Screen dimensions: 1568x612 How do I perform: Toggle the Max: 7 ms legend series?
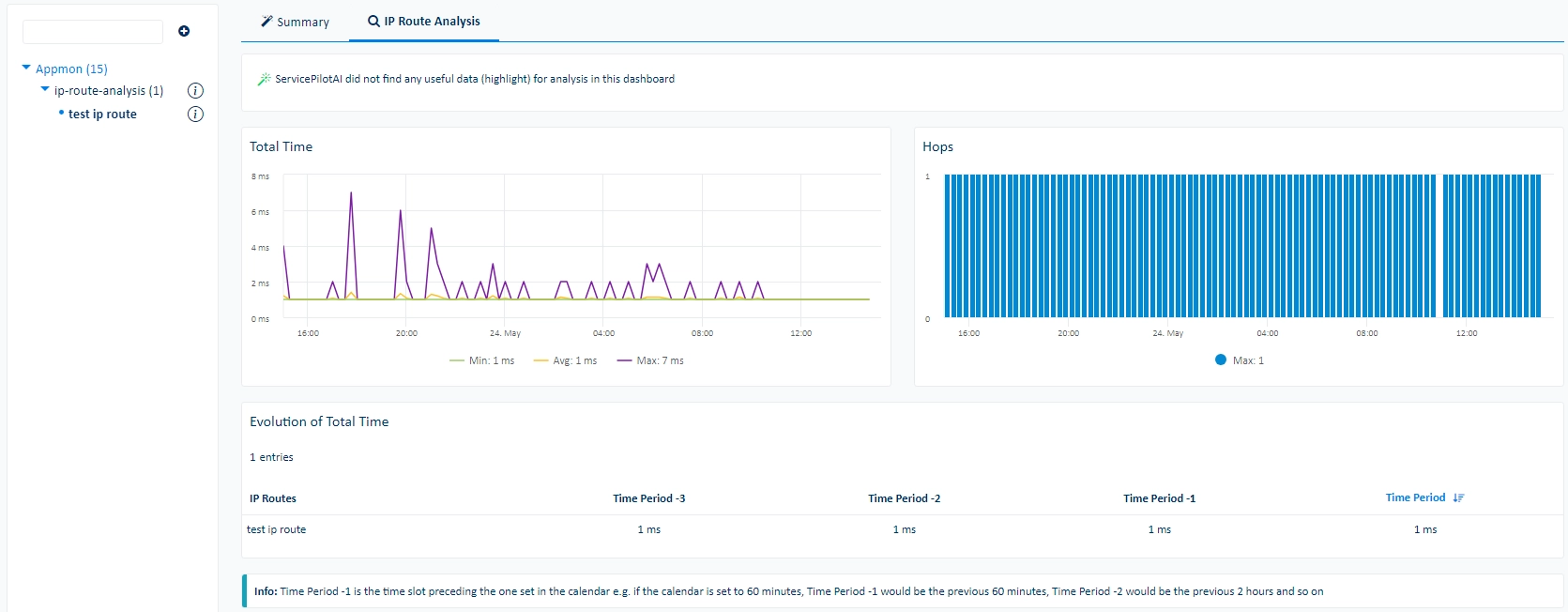[x=650, y=360]
